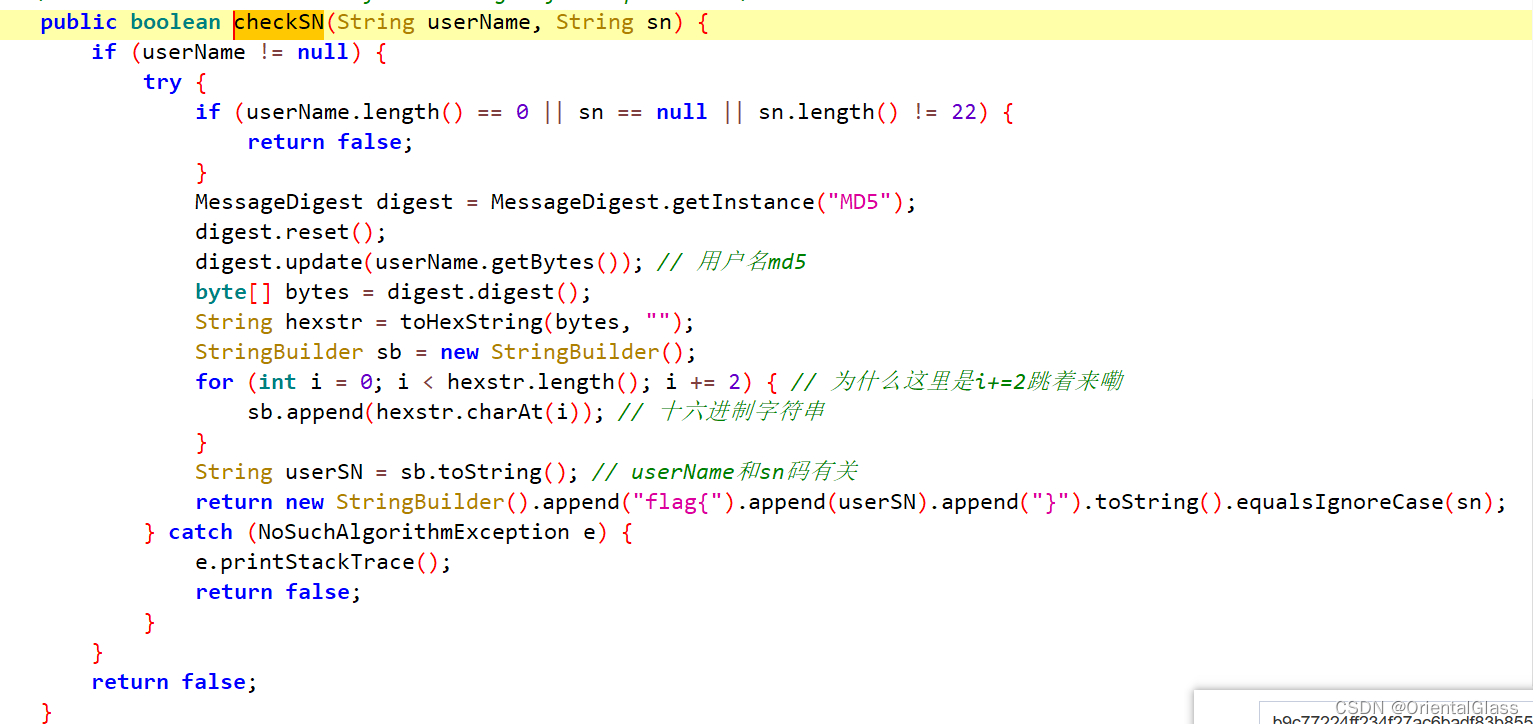
Task: Click the 'digest.reset();' line
Action: coord(291,233)
